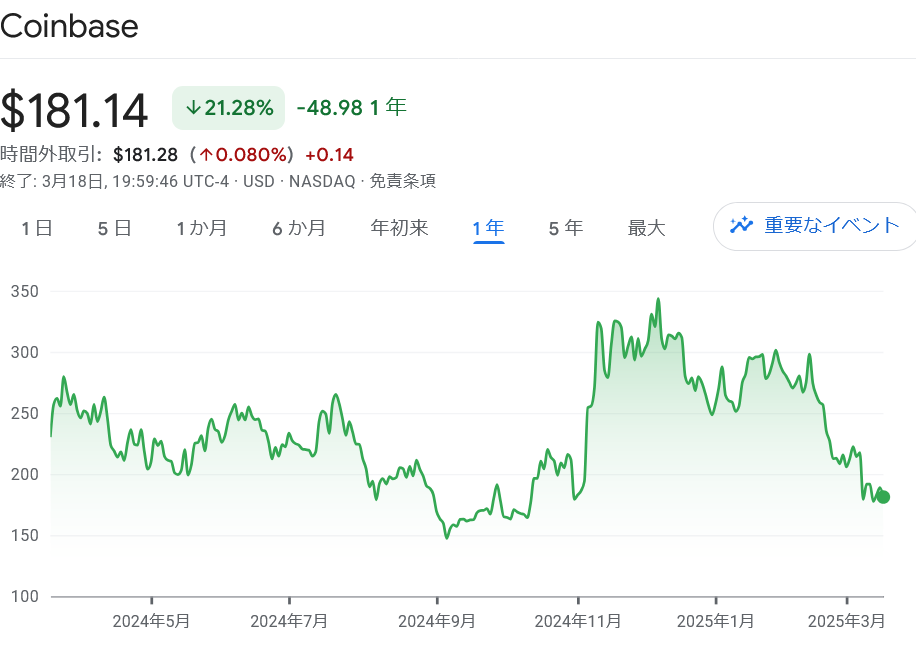Select the 5日 range tab

tap(114, 228)
